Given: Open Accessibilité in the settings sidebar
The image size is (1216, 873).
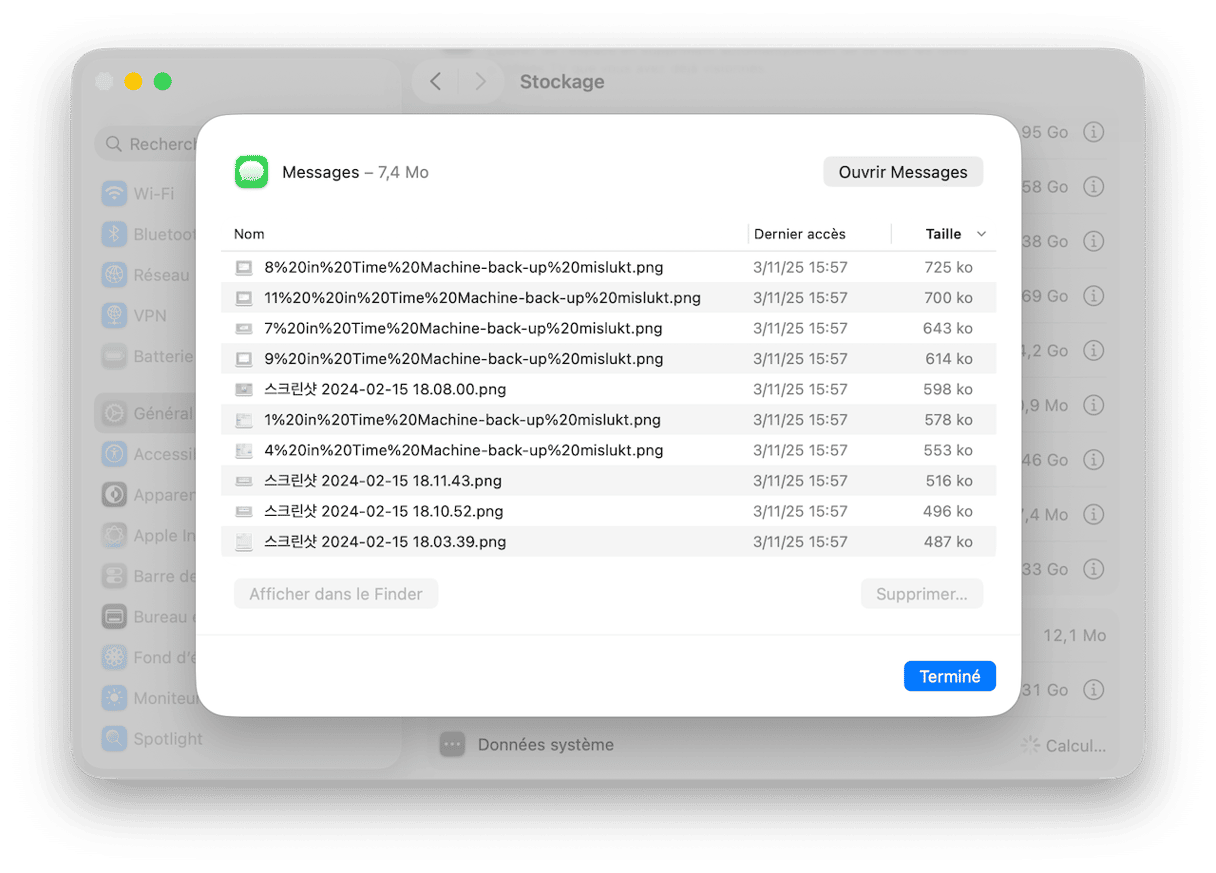Looking at the screenshot, I should [148, 454].
